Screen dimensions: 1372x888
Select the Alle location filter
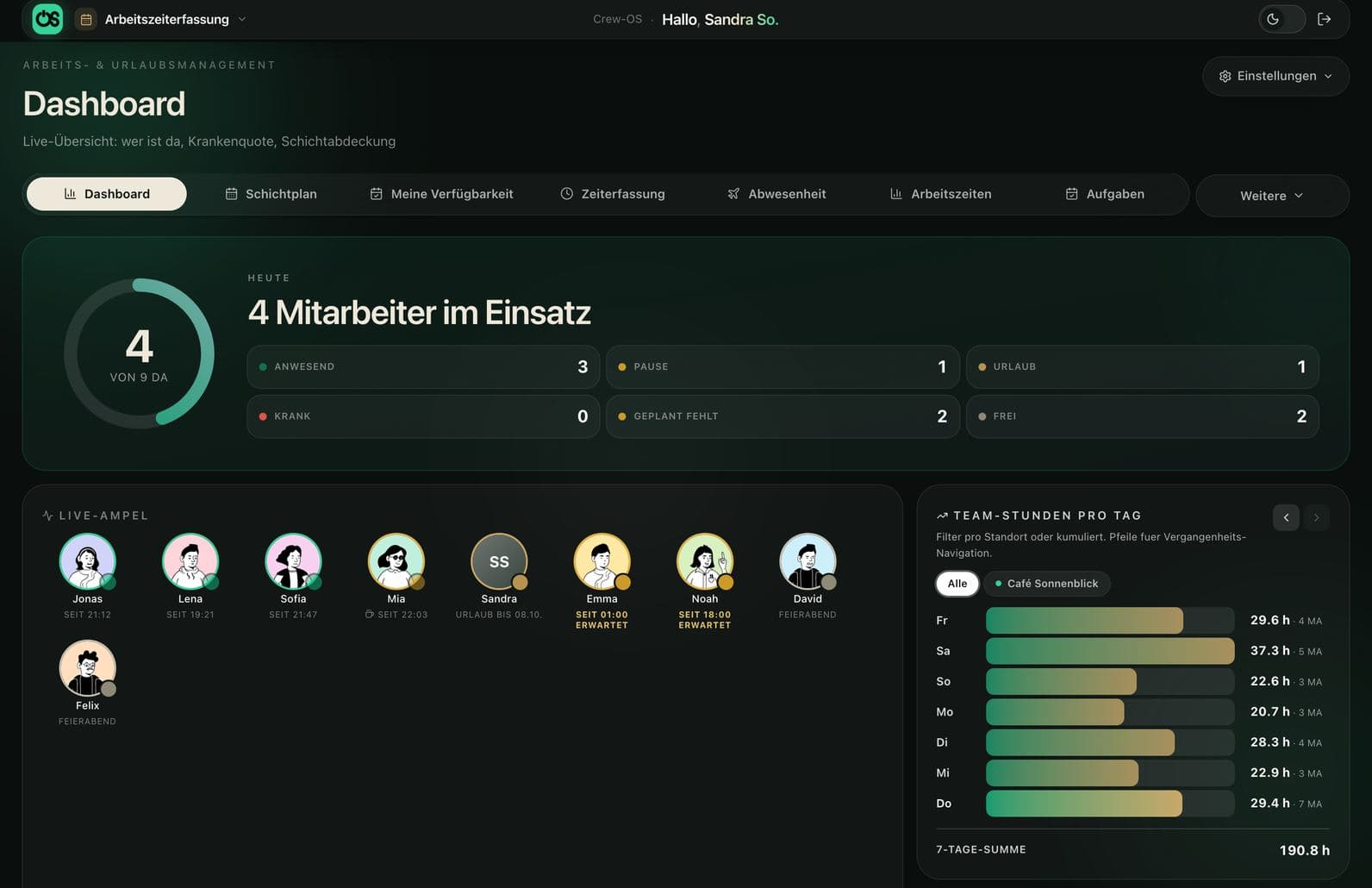(957, 584)
